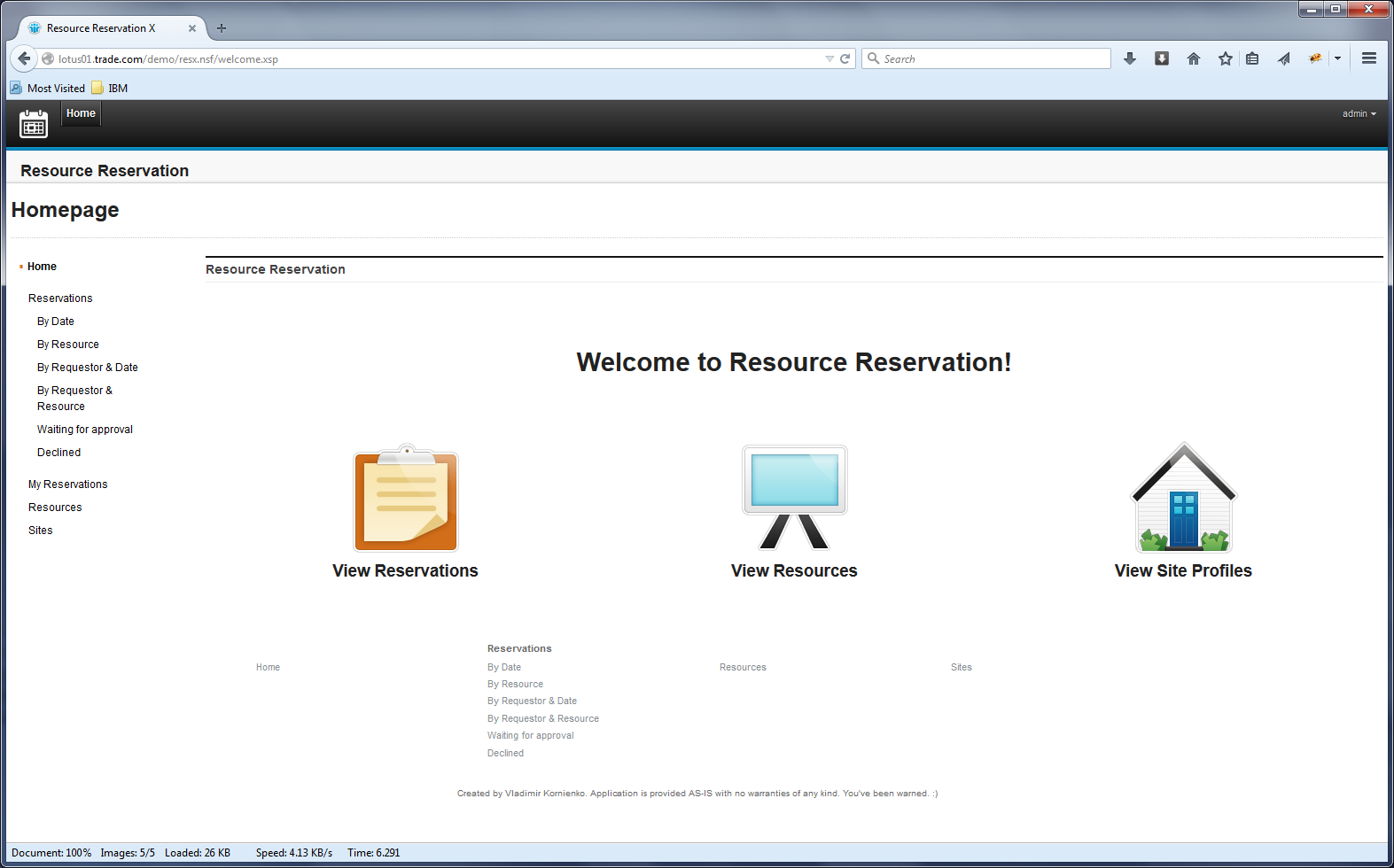Go to browser home page icon

[x=1193, y=58]
